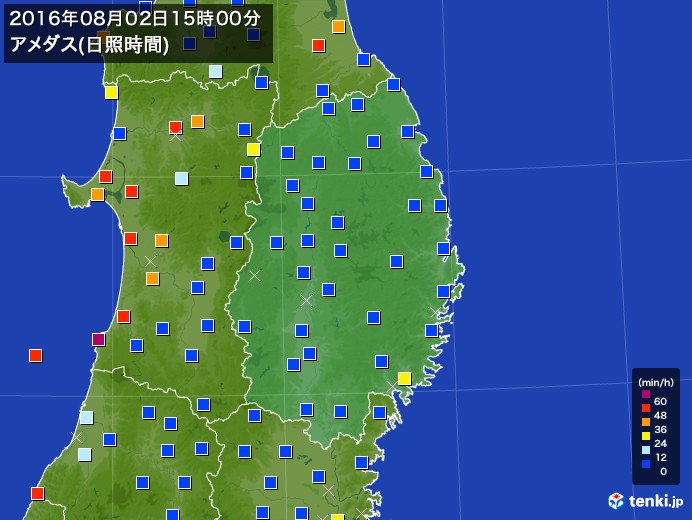Select the red marker overlapping a white X
Viewport: 692px width, 520px height.
pos(176,128)
